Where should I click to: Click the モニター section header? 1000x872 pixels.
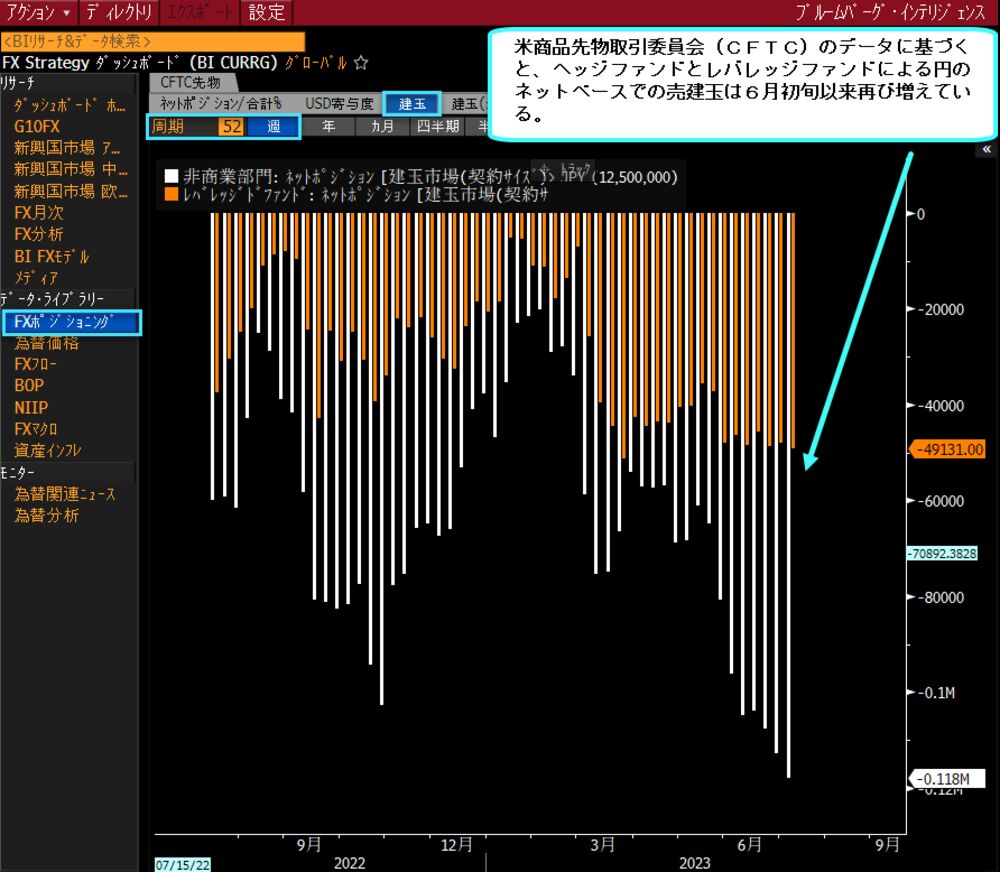[18, 473]
